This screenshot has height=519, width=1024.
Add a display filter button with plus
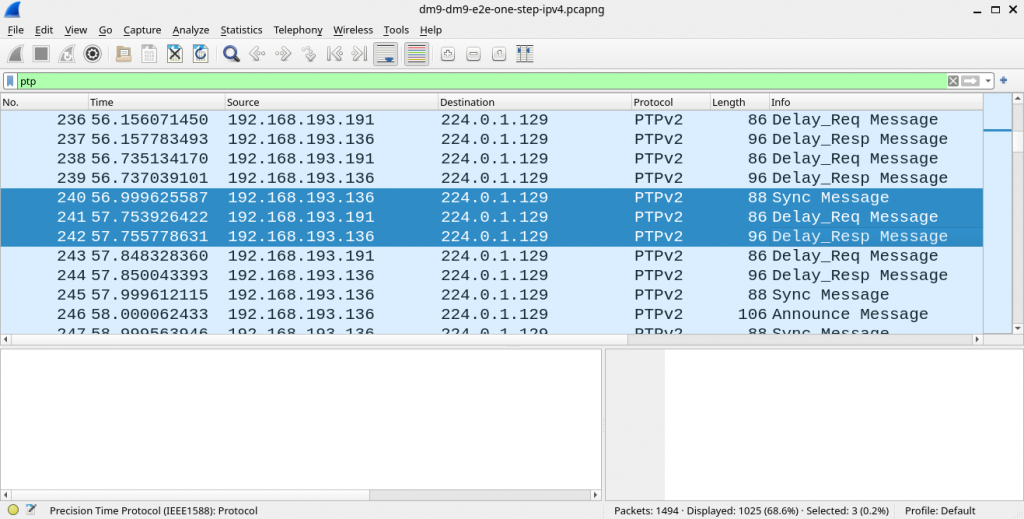point(1004,80)
